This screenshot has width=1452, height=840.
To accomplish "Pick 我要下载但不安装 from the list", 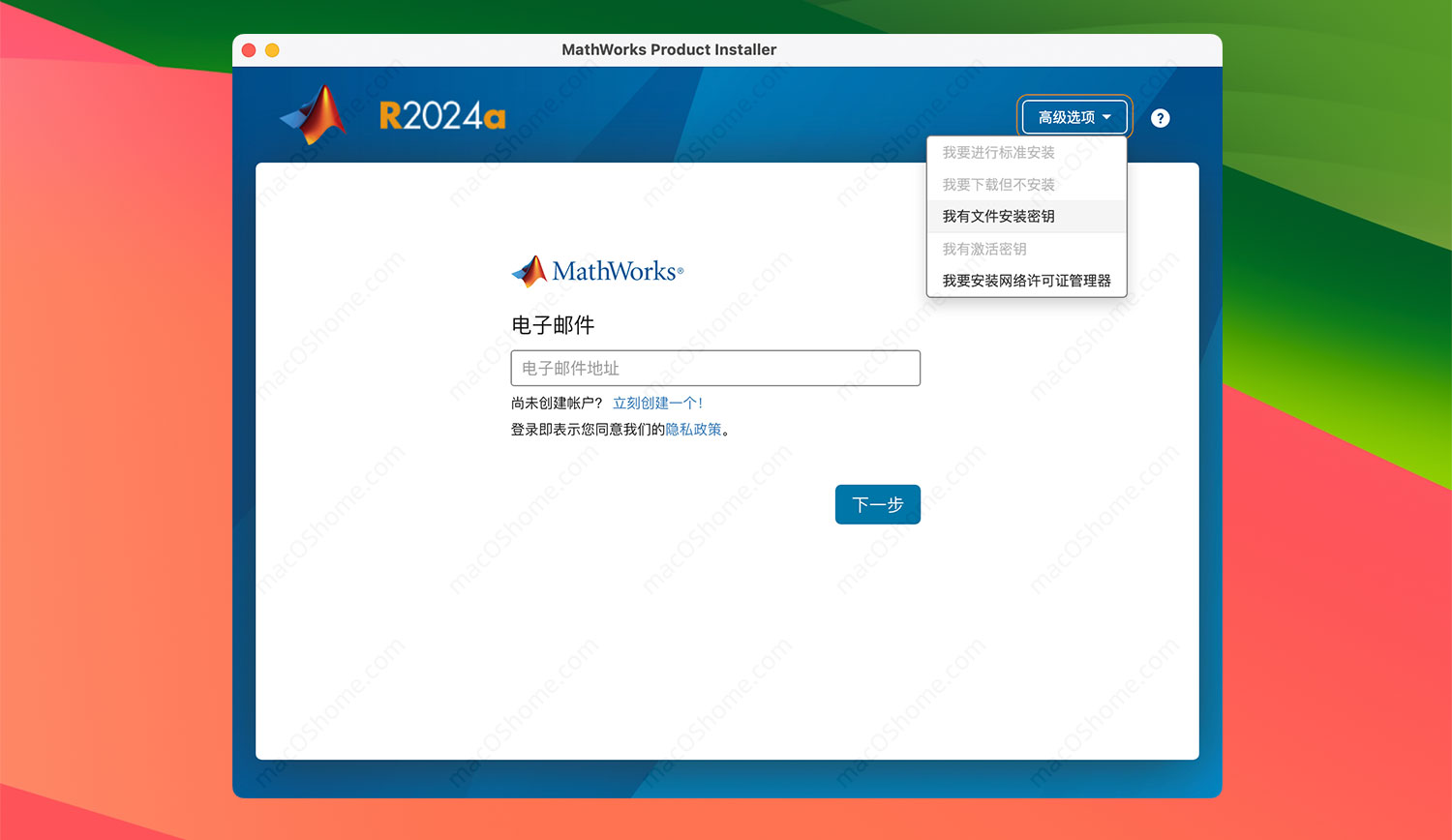I will [998, 184].
